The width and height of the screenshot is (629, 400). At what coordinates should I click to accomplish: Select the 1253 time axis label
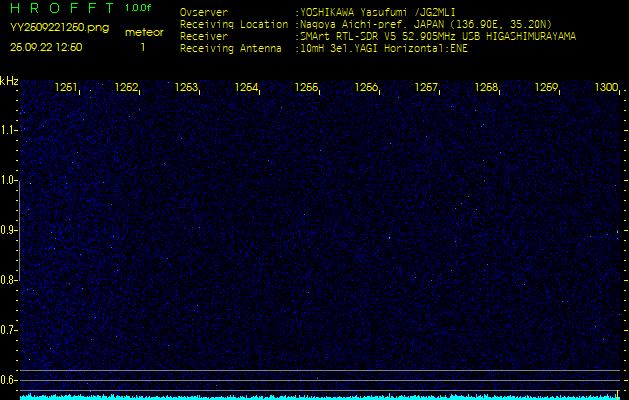pyautogui.click(x=186, y=88)
